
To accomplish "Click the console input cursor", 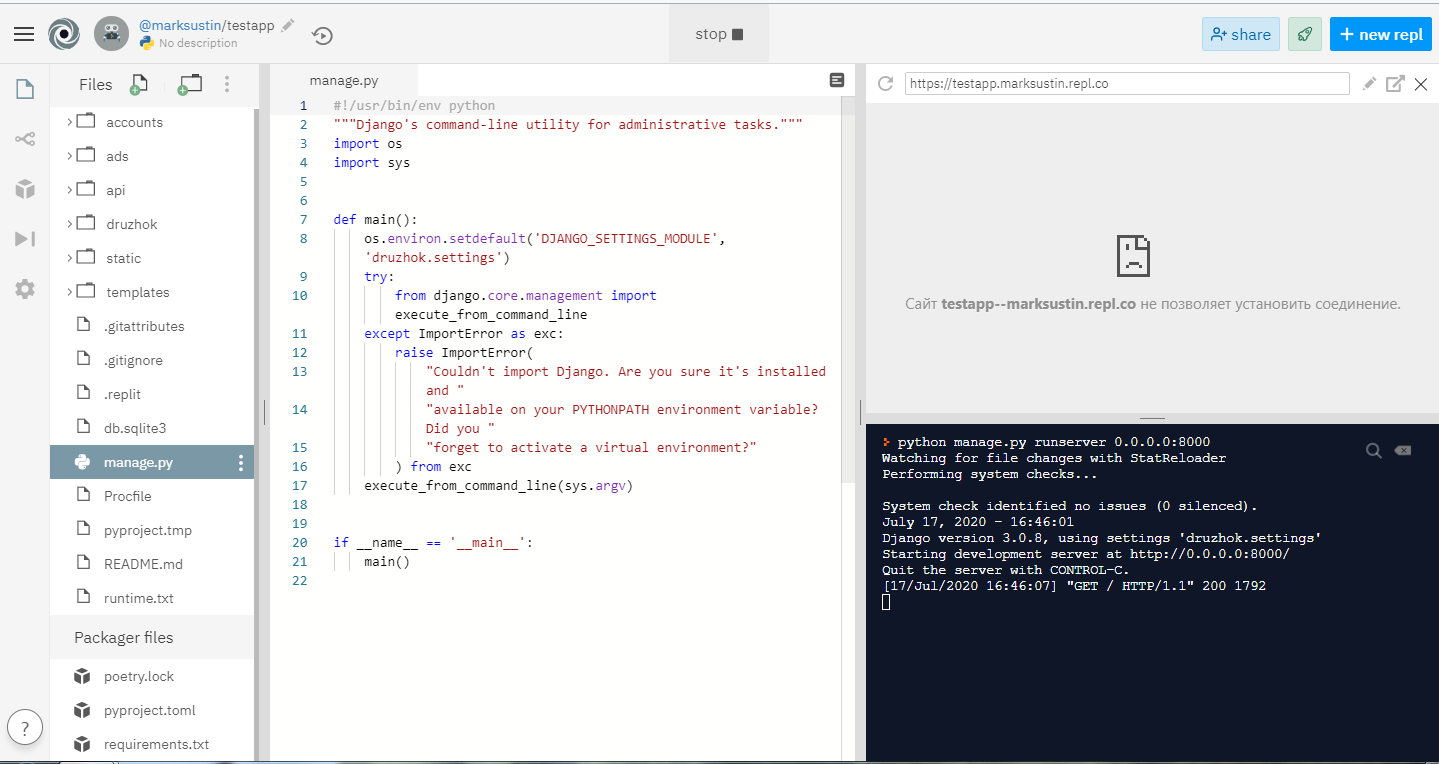I will [886, 602].
